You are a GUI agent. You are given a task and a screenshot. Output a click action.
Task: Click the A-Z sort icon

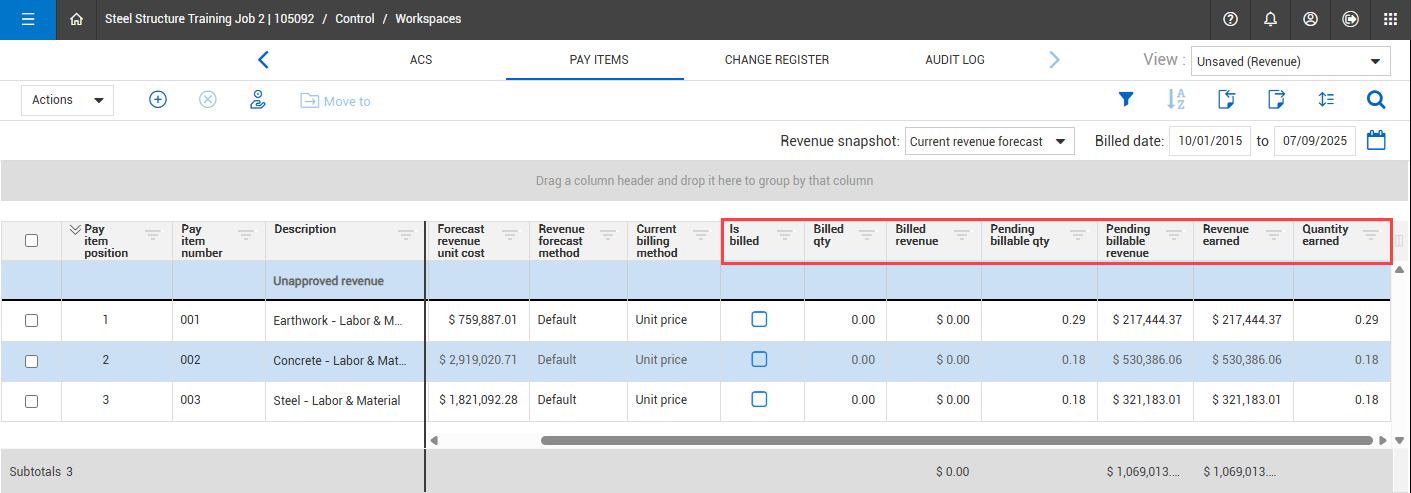[x=1176, y=100]
